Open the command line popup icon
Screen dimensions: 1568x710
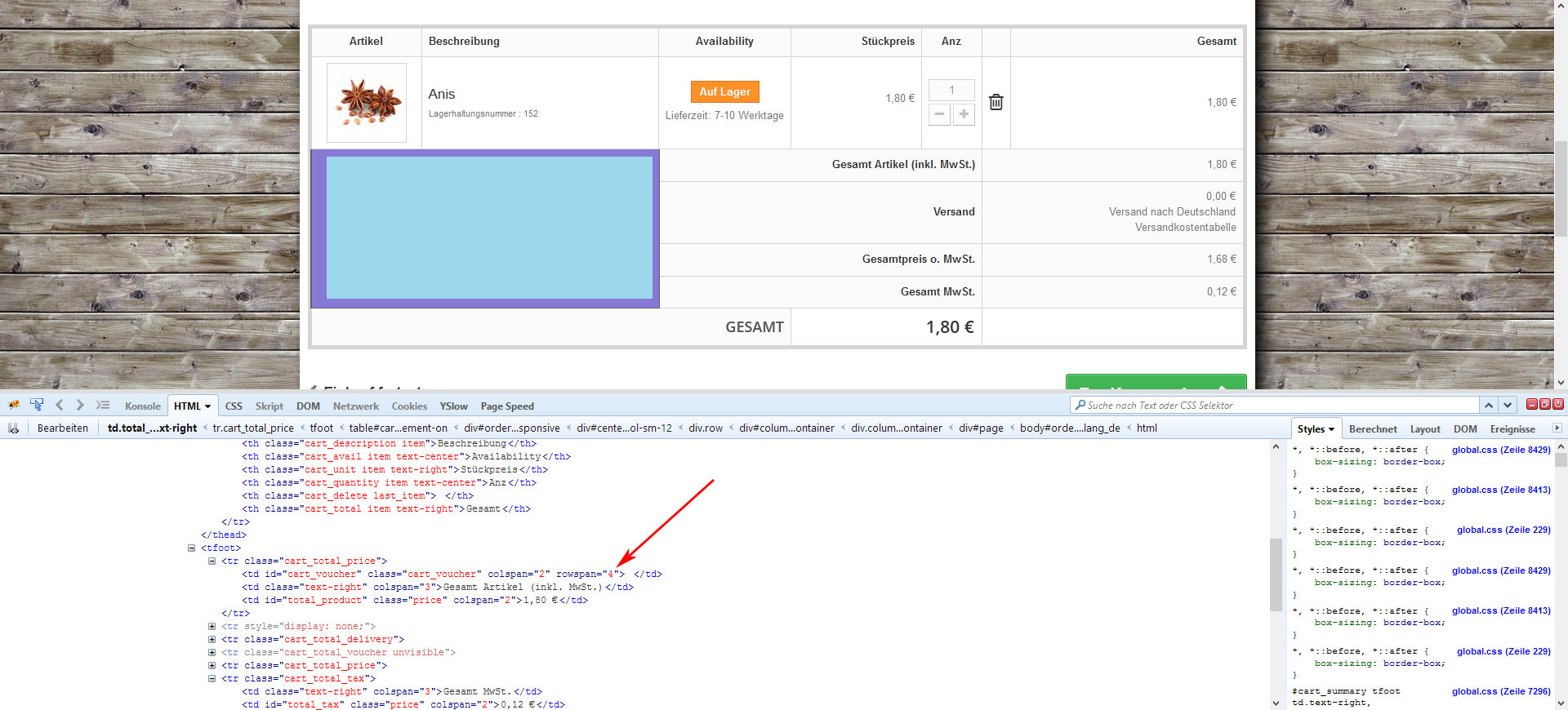(102, 405)
